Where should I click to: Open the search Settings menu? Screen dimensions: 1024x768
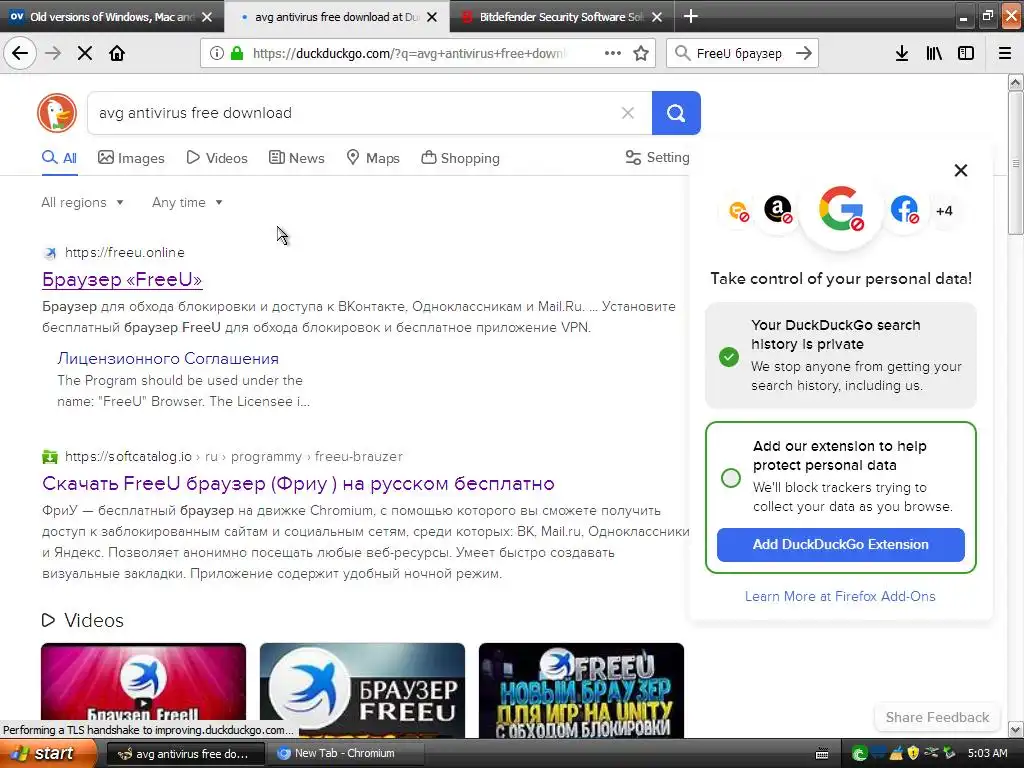657,157
